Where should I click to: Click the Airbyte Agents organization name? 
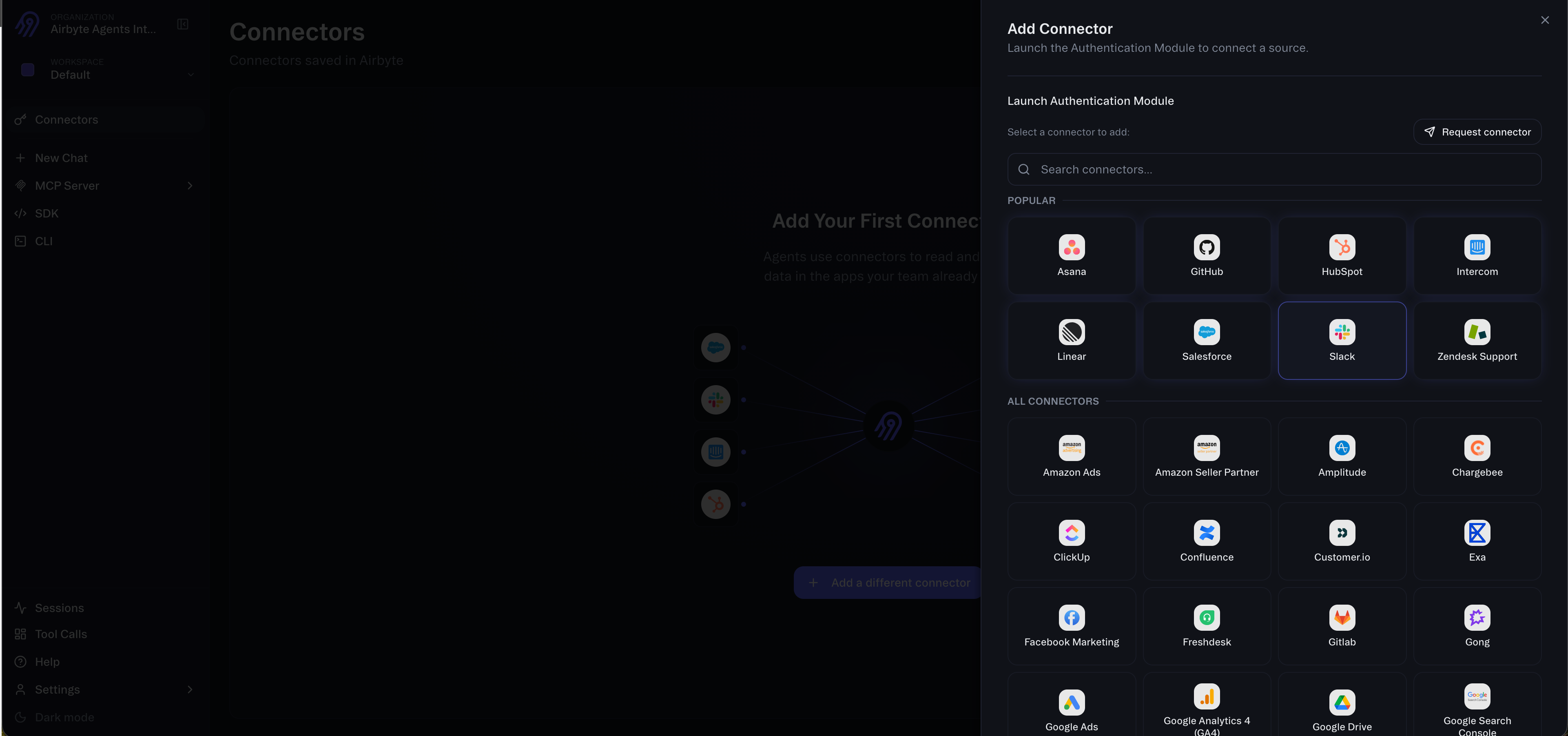tap(103, 29)
